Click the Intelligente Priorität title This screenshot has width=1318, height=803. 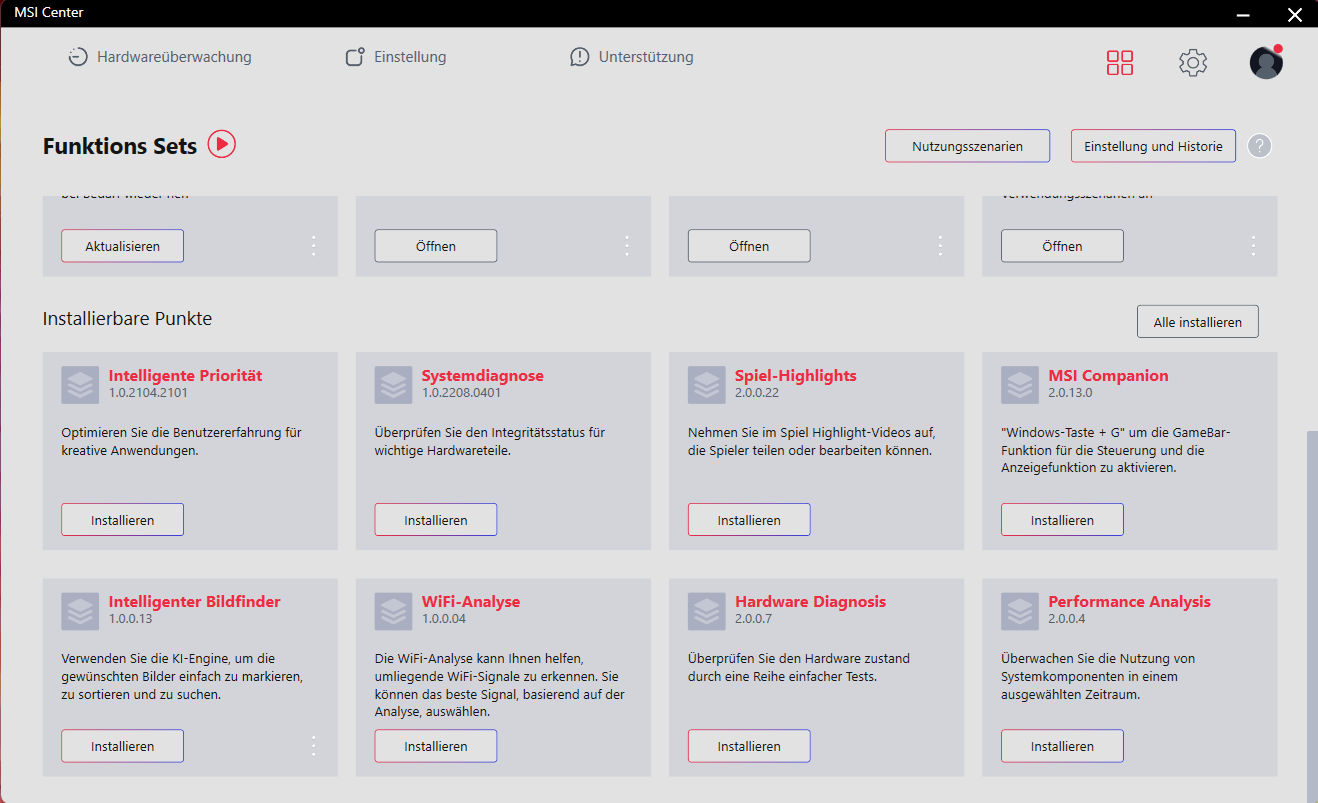tap(185, 376)
